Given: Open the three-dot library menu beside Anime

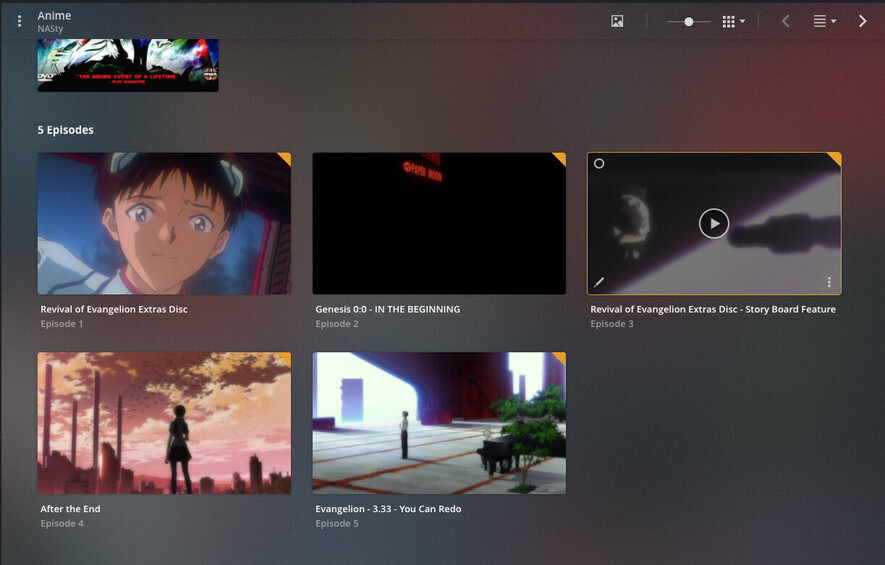Looking at the screenshot, I should click(19, 21).
